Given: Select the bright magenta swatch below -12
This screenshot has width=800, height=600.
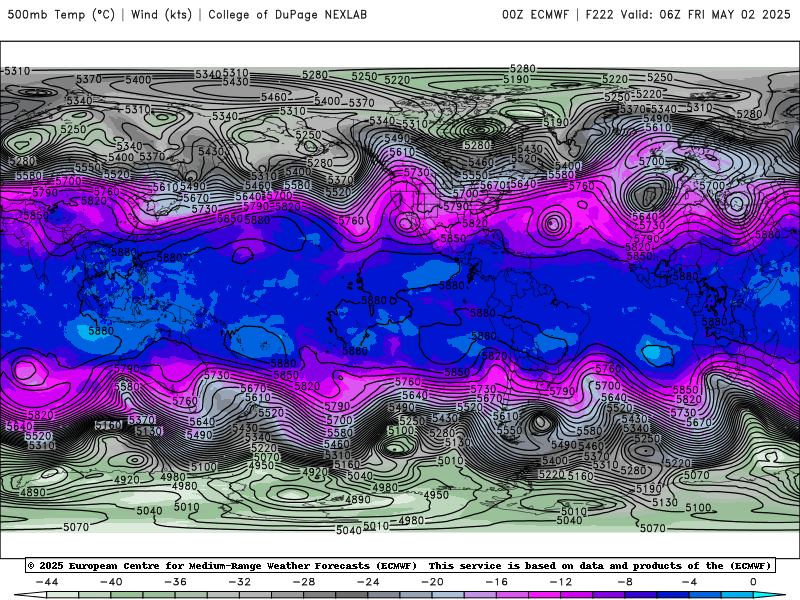Looking at the screenshot, I should [544, 595].
